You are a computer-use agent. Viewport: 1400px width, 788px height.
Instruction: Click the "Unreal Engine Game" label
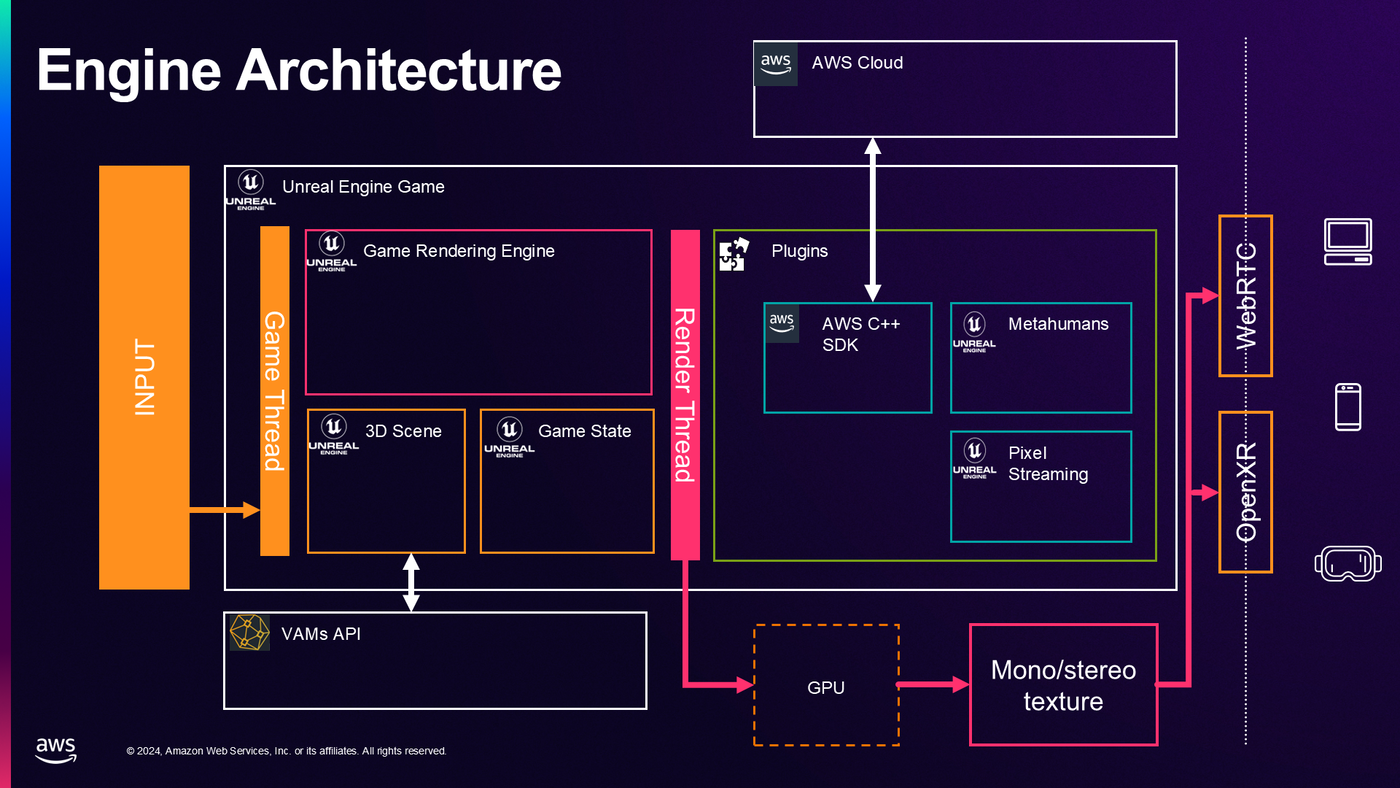click(x=363, y=186)
